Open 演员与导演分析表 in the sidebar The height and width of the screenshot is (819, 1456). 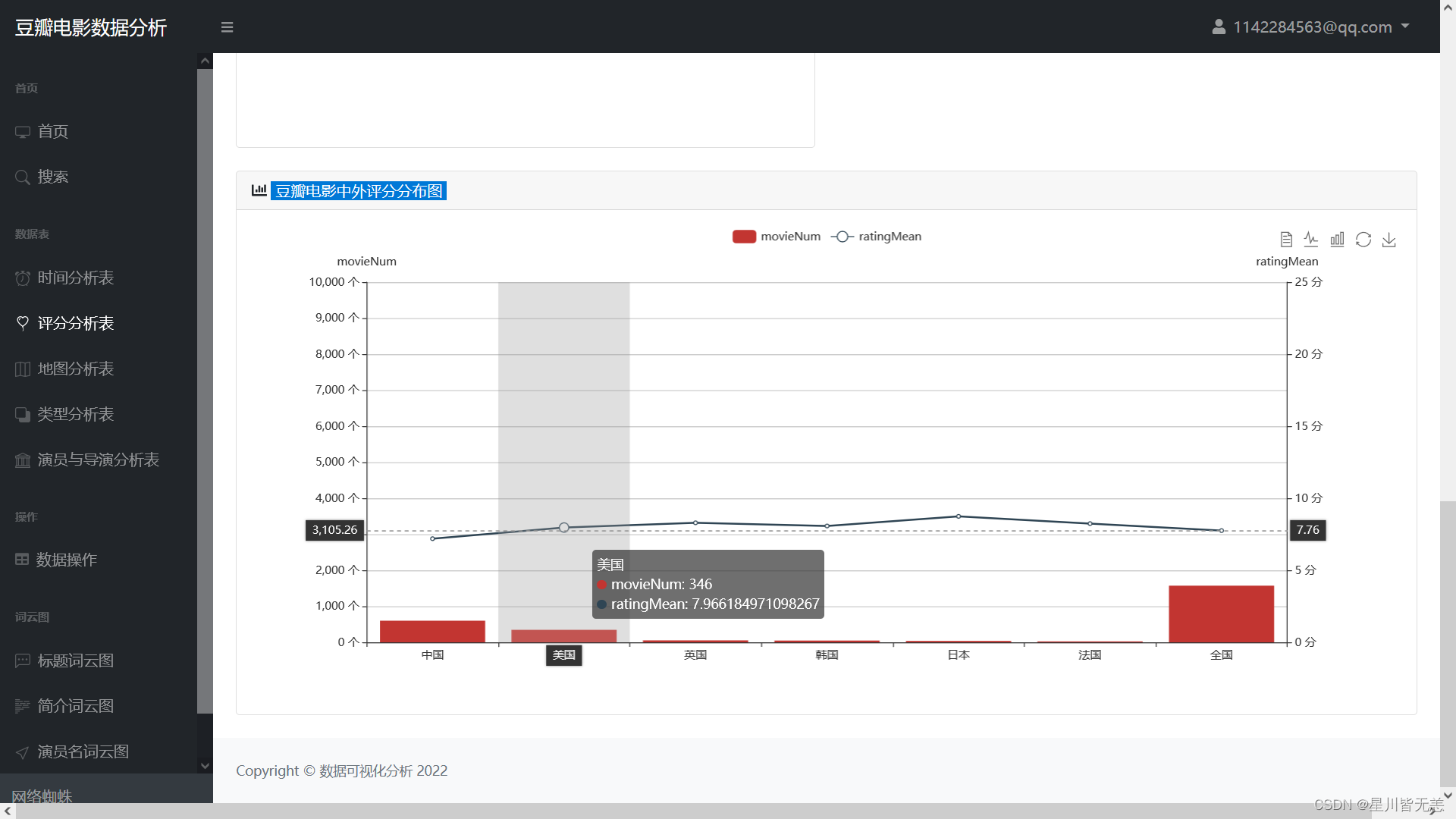(99, 460)
